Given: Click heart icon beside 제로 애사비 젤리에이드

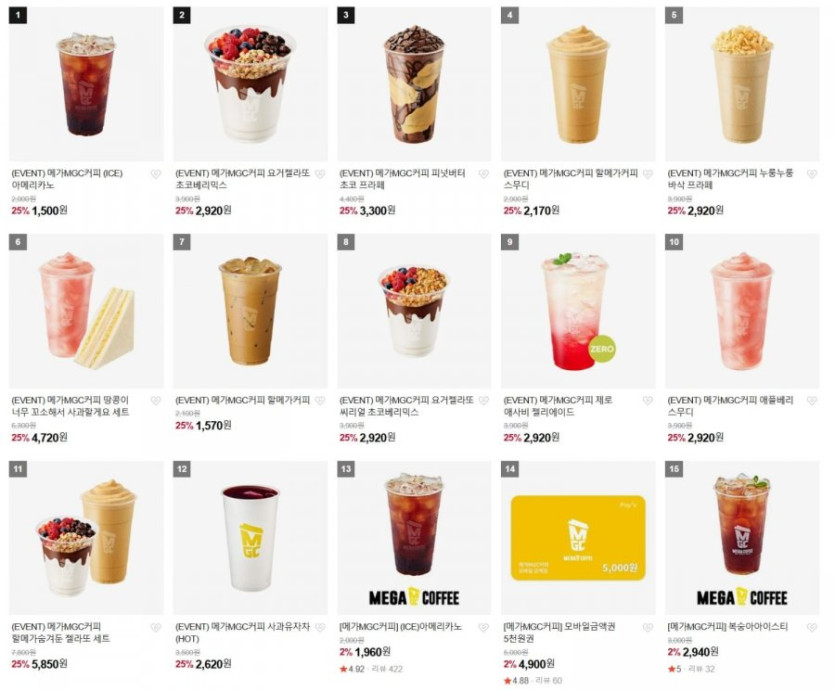Looking at the screenshot, I should 648,401.
